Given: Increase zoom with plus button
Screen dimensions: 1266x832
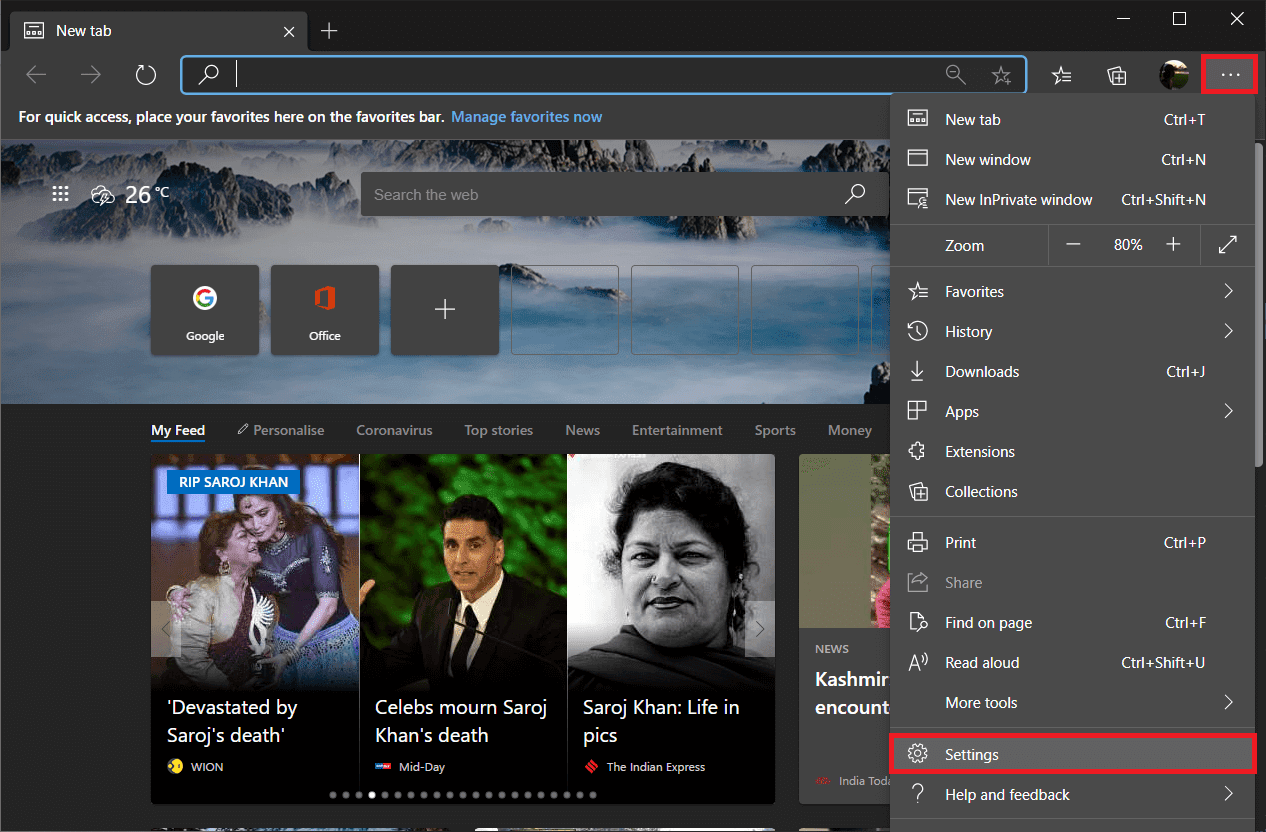Looking at the screenshot, I should click(1173, 245).
